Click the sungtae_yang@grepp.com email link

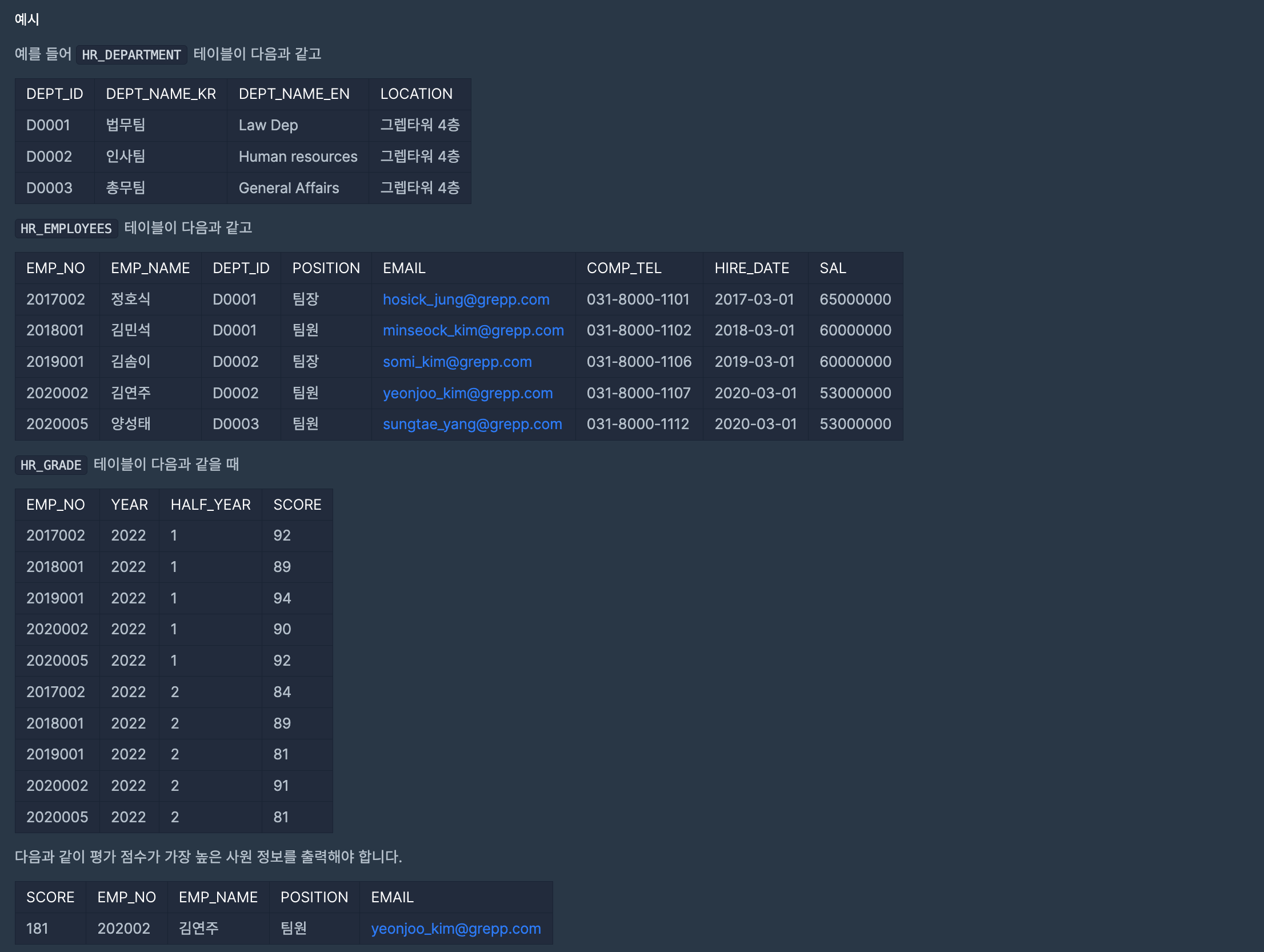tap(472, 424)
